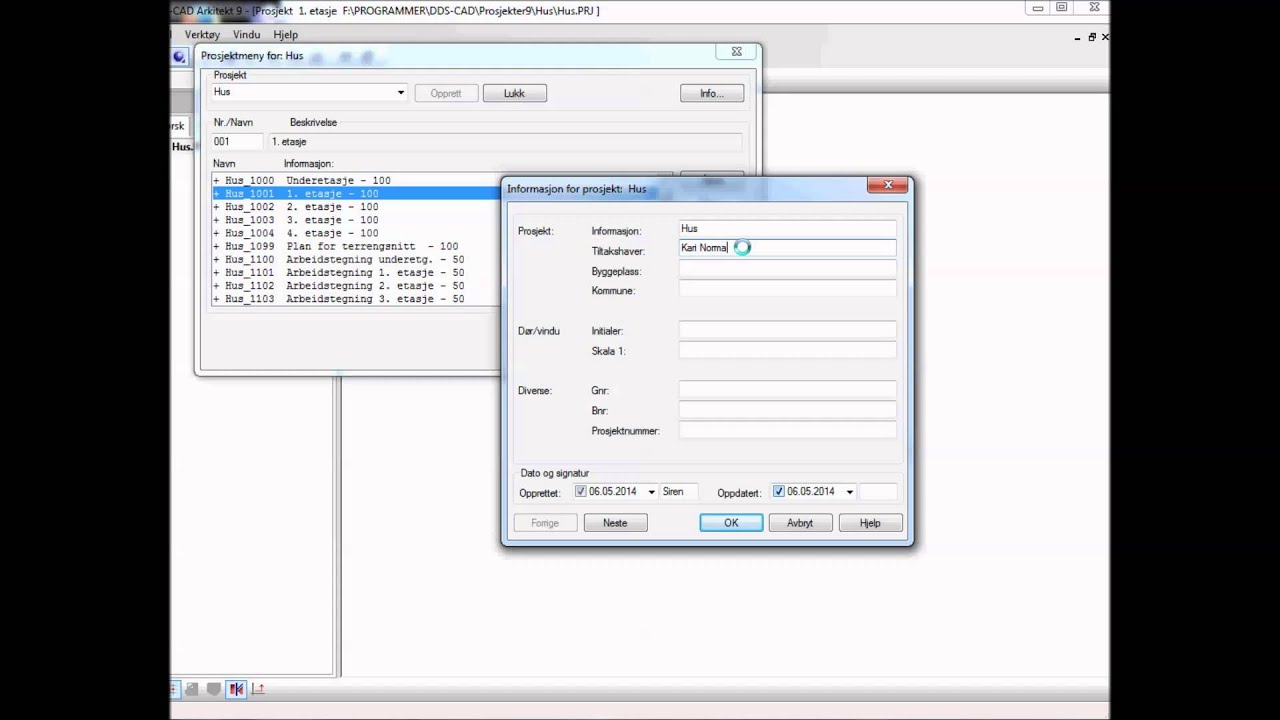The width and height of the screenshot is (1280, 720).
Task: Open the Hjelp menu
Action: click(x=286, y=34)
